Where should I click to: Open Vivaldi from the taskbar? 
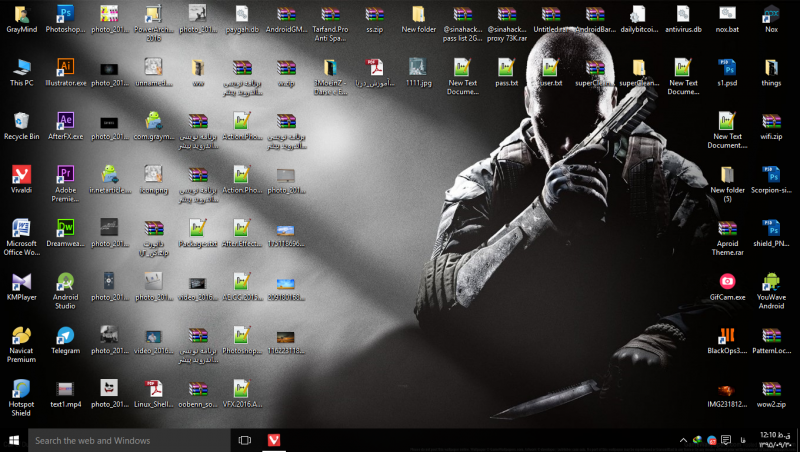pyautogui.click(x=274, y=440)
